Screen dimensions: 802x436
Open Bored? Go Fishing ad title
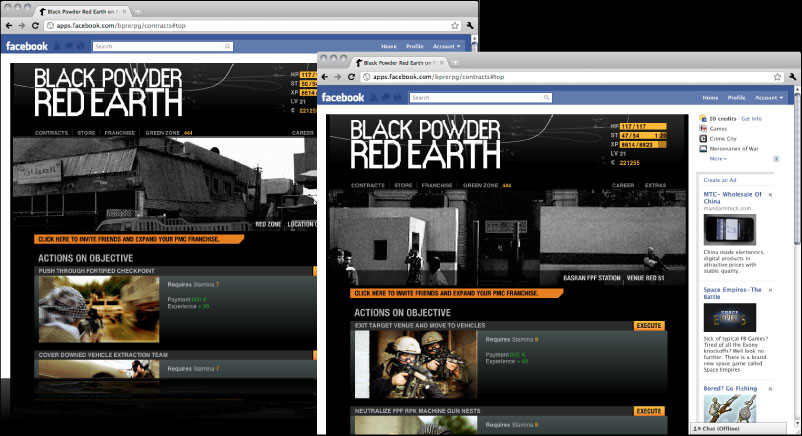pyautogui.click(x=730, y=388)
